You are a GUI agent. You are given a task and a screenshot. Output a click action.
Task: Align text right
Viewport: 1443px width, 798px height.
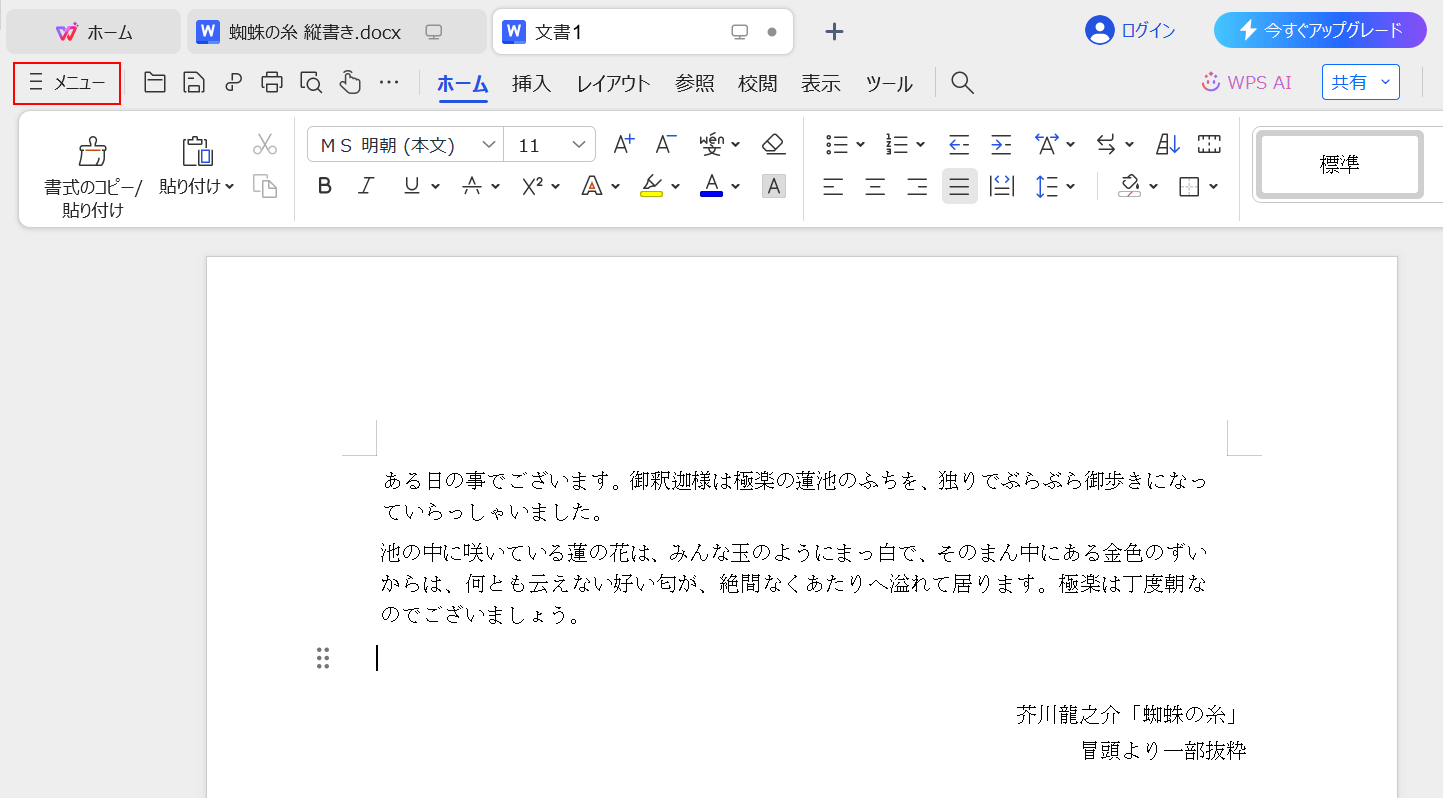tap(917, 186)
